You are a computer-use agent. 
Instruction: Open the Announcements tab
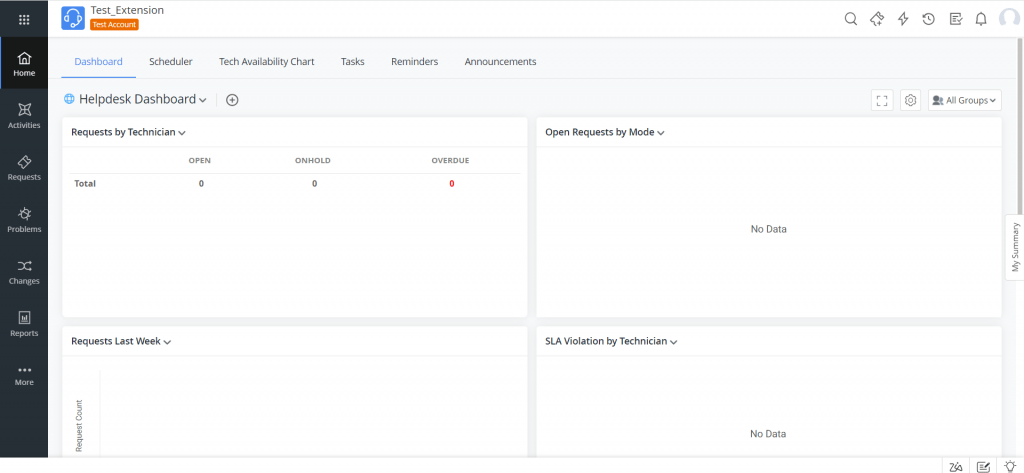click(x=500, y=61)
